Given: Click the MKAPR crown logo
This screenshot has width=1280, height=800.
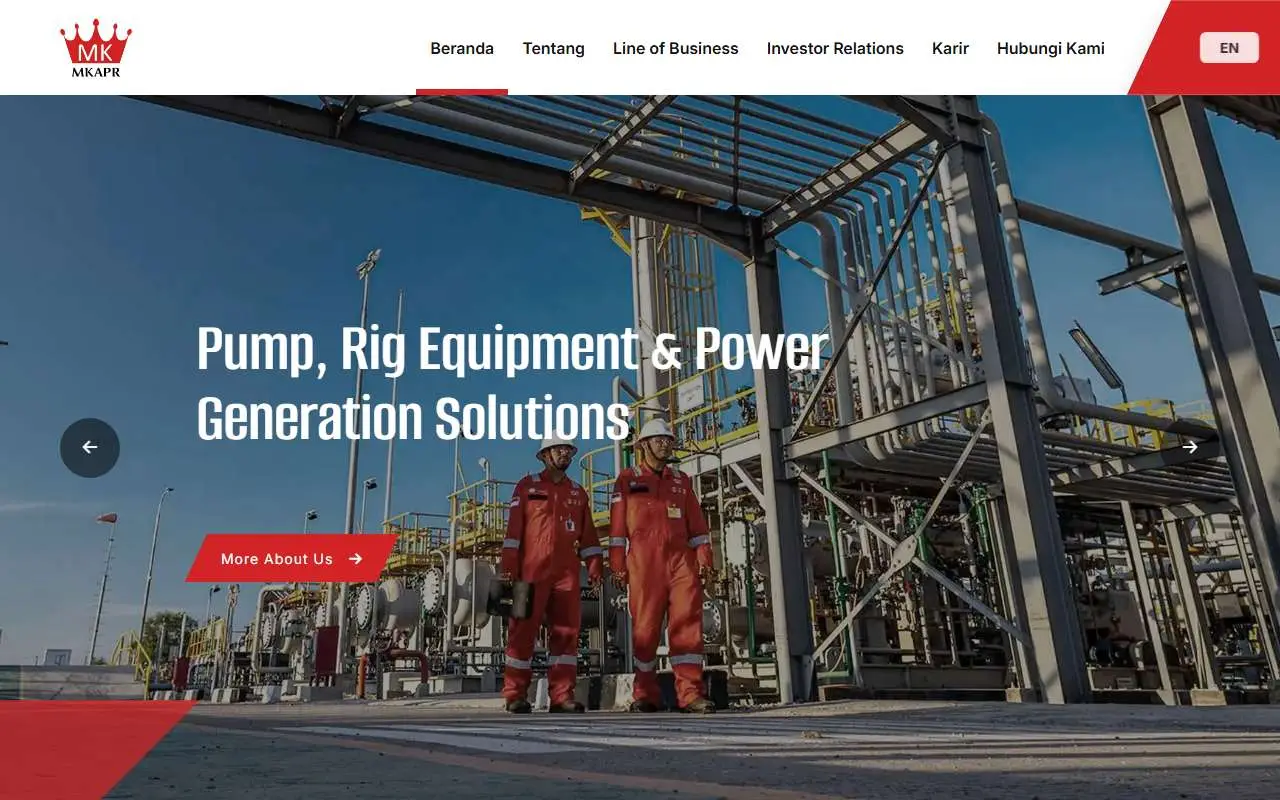Looking at the screenshot, I should coord(96,48).
